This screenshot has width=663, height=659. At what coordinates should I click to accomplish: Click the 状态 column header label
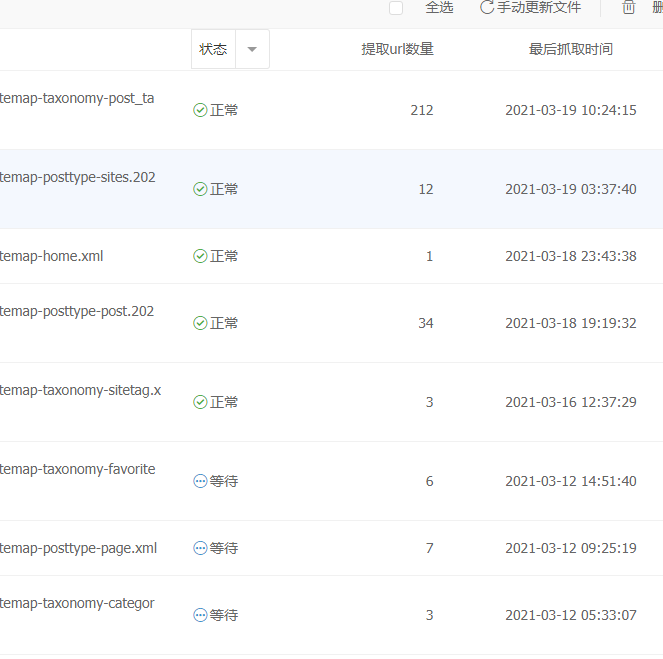pos(213,49)
